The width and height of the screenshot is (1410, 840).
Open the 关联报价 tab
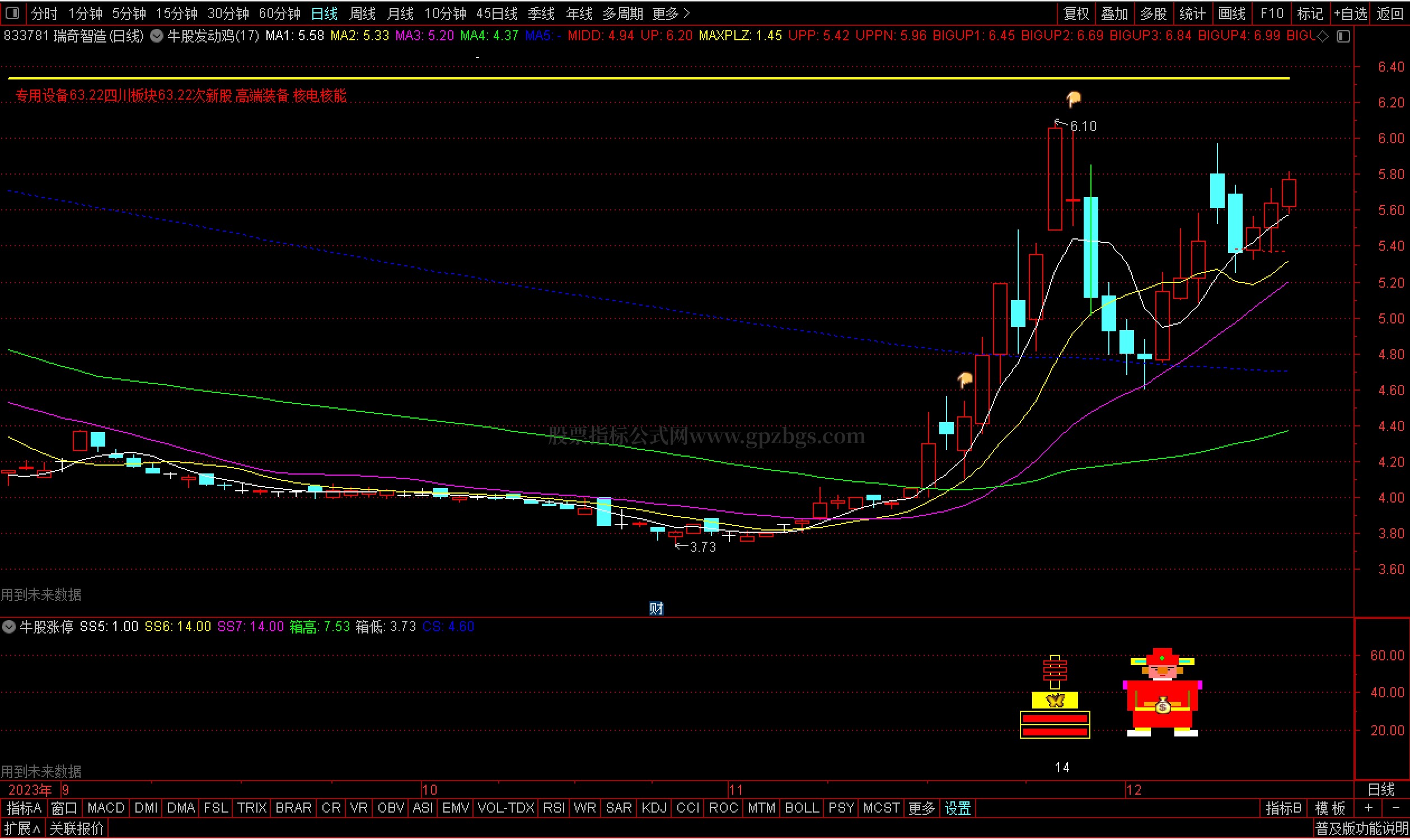click(x=77, y=830)
